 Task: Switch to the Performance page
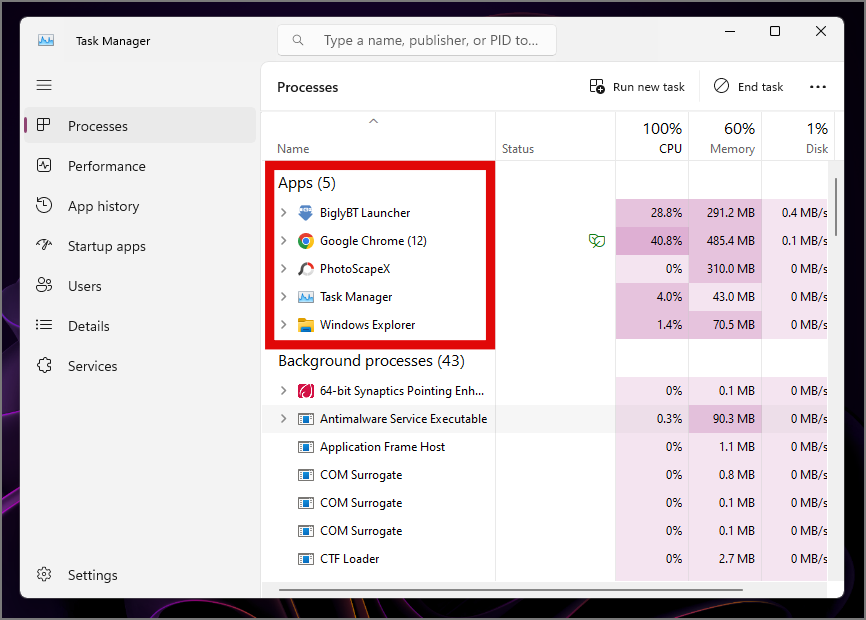[x=140, y=166]
